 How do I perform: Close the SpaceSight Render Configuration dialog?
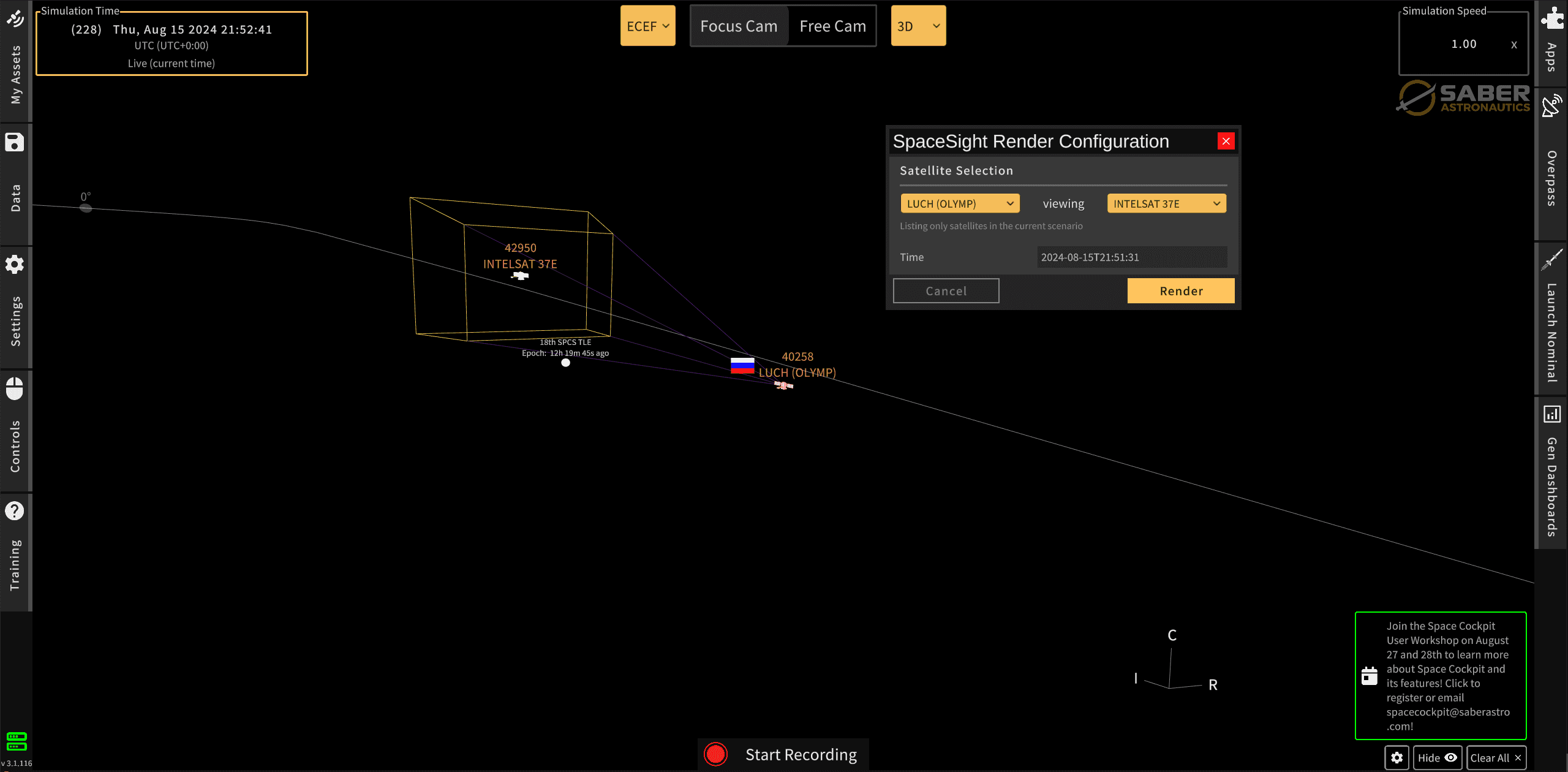point(1226,142)
